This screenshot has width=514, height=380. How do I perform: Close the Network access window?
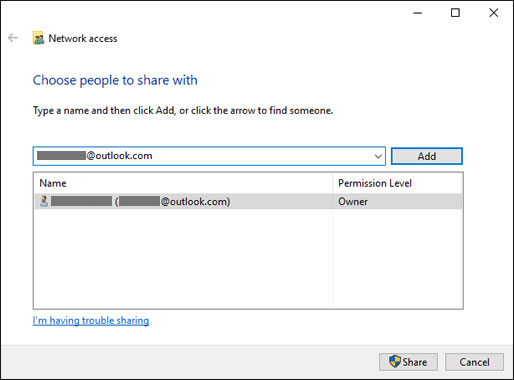point(494,13)
